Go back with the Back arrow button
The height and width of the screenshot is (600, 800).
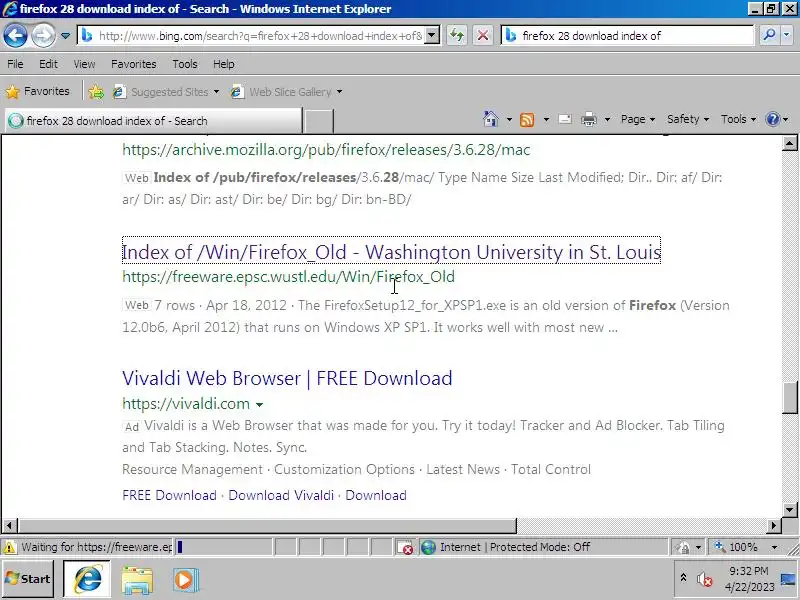pos(15,35)
